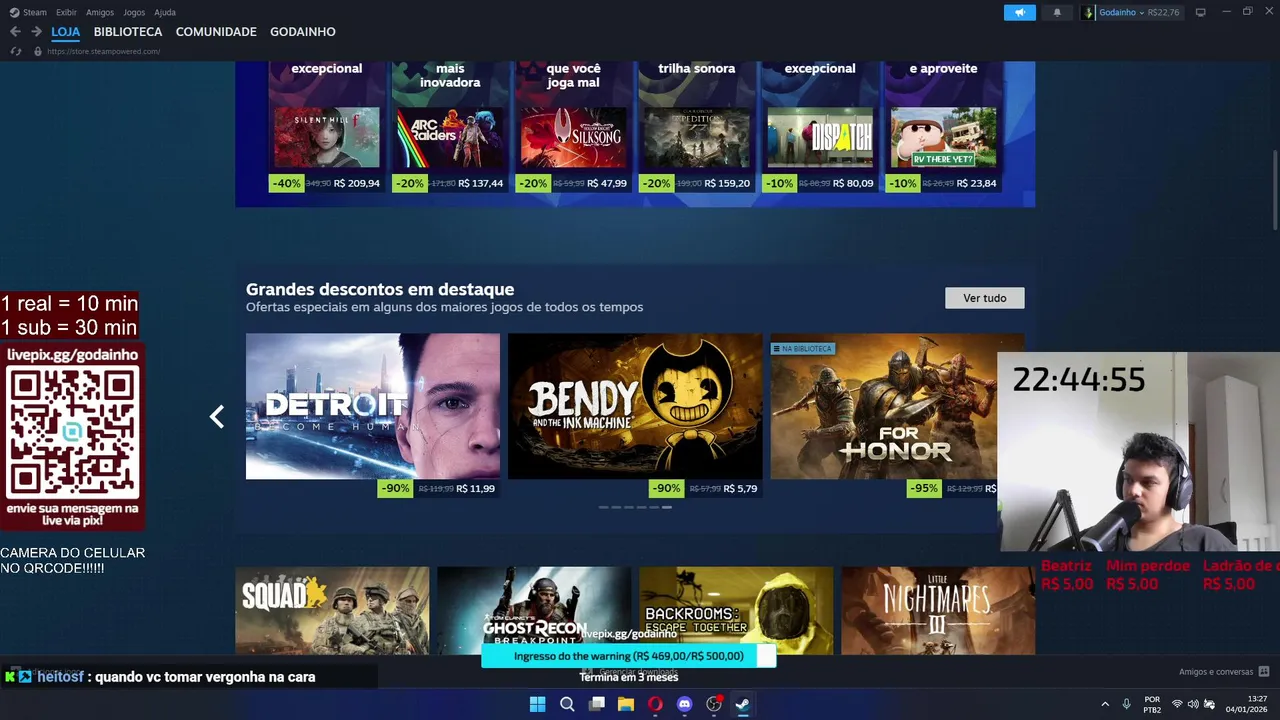Viewport: 1280px width, 720px height.
Task: Click Silksong's R$ 47,99 price
Action: pos(607,183)
